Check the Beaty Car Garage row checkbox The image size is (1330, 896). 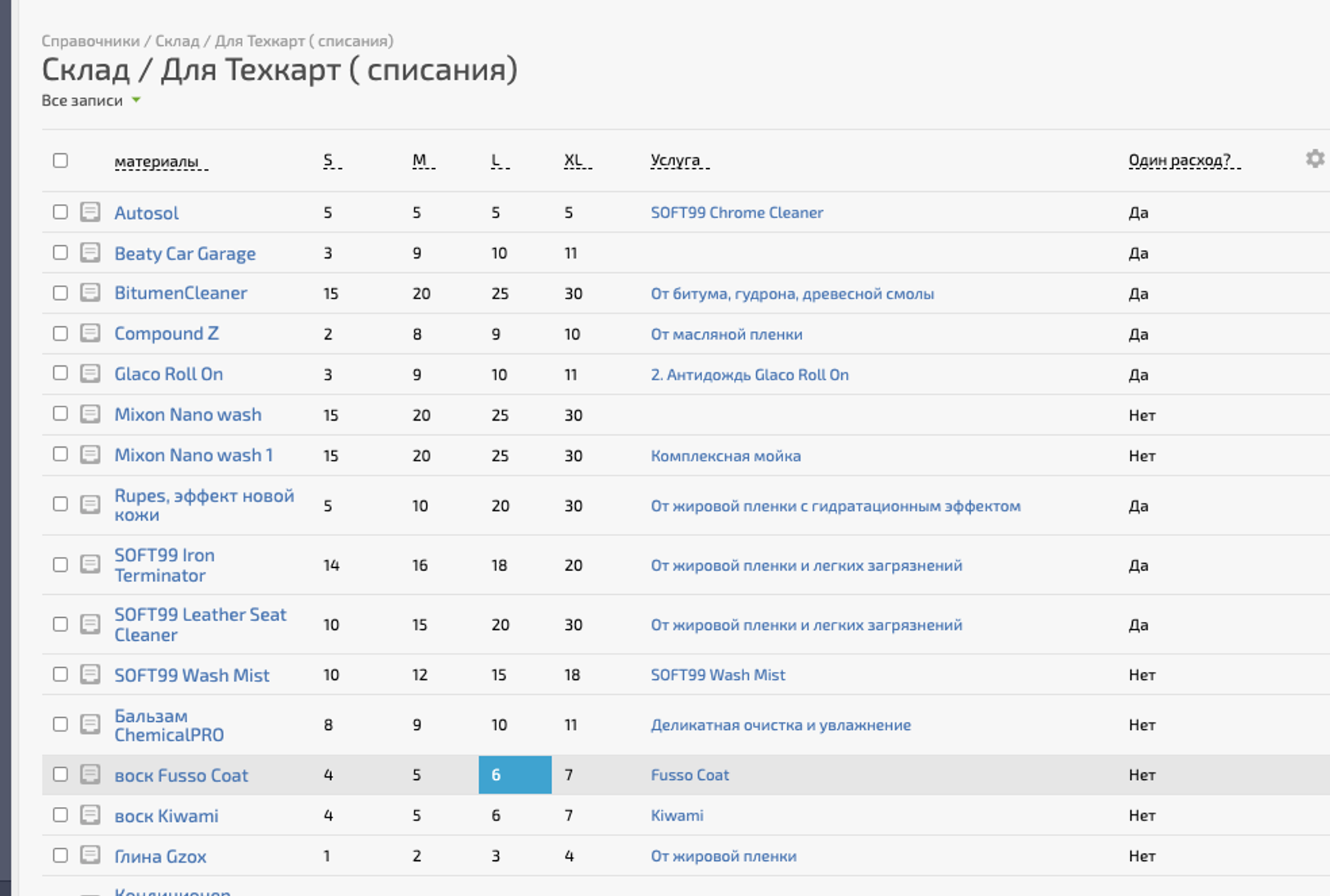coord(60,253)
